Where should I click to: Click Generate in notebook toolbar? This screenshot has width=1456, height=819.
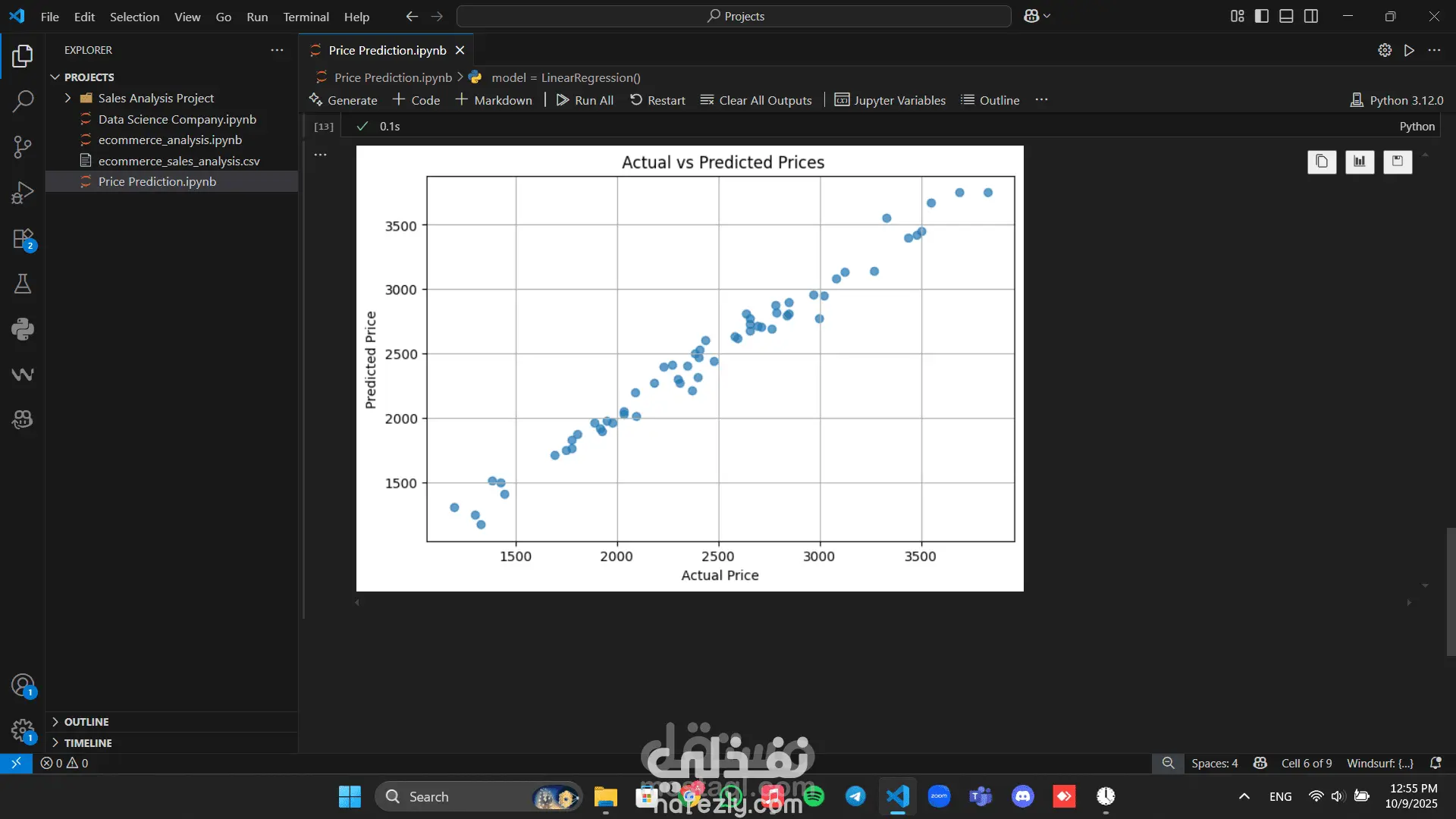coord(343,100)
